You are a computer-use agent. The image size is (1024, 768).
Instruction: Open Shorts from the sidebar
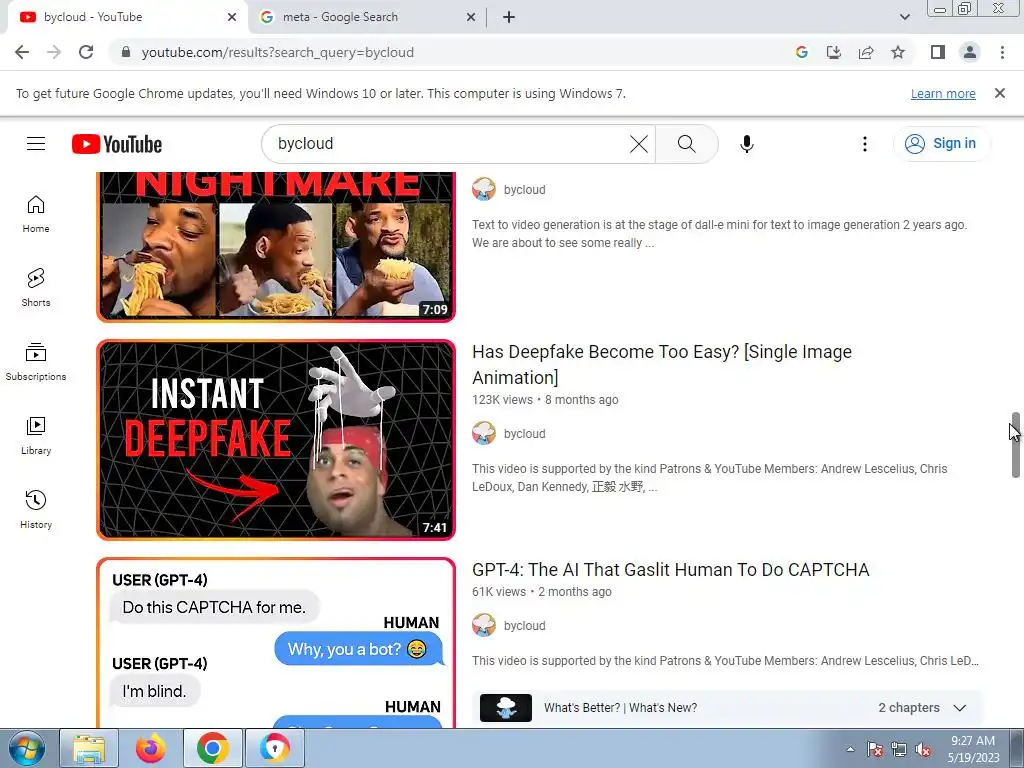tap(36, 287)
